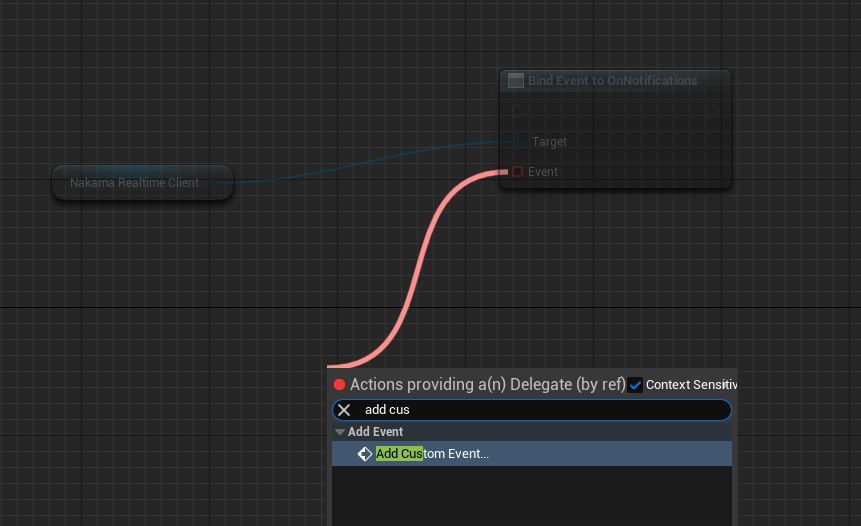This screenshot has width=861, height=526.
Task: Click the Target pin label text
Action: point(549,142)
